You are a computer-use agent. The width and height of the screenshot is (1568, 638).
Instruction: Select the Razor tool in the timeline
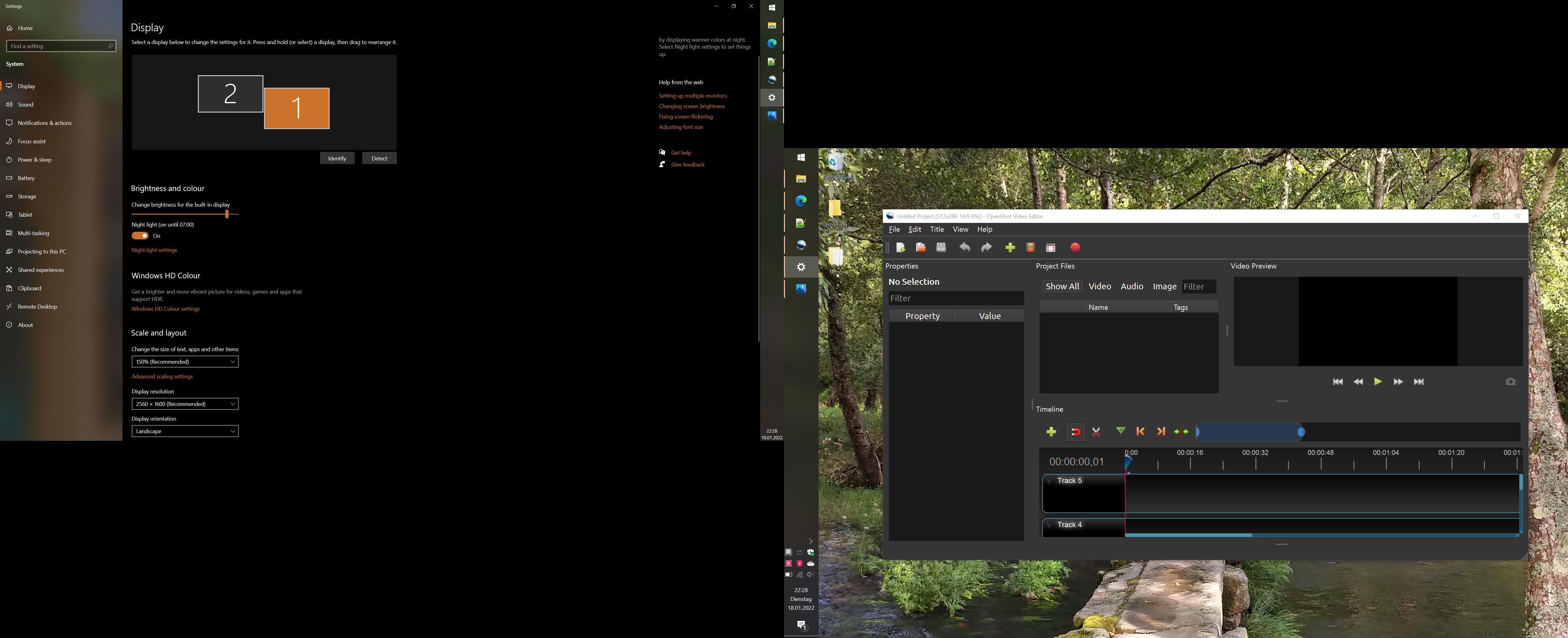(1096, 432)
